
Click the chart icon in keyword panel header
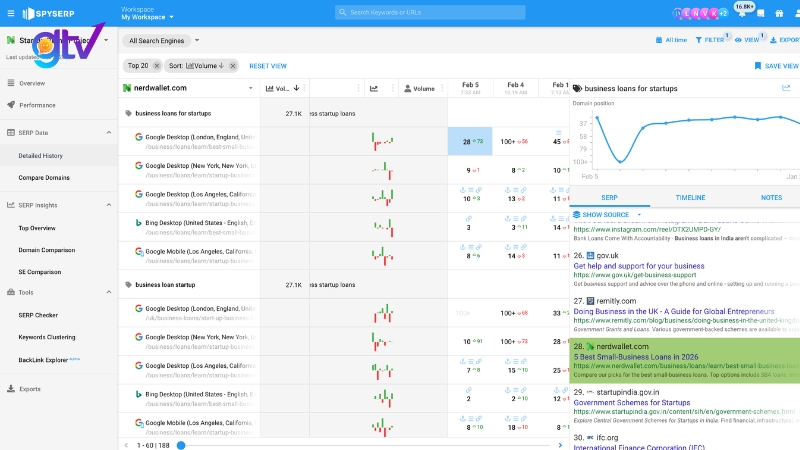tap(786, 88)
